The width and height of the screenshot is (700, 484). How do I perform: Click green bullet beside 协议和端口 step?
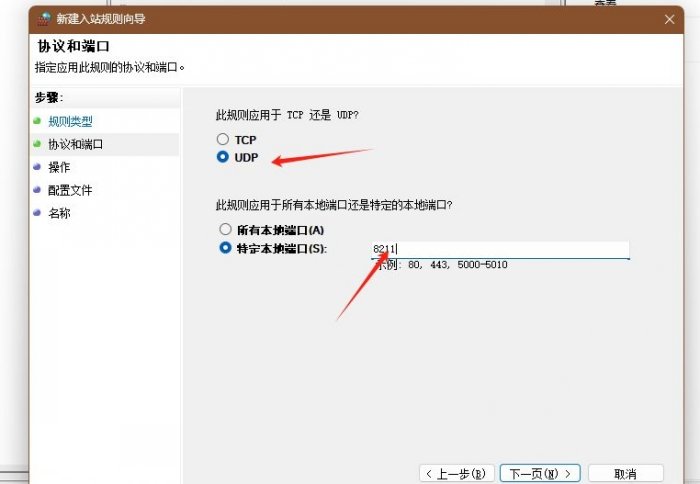[x=38, y=144]
